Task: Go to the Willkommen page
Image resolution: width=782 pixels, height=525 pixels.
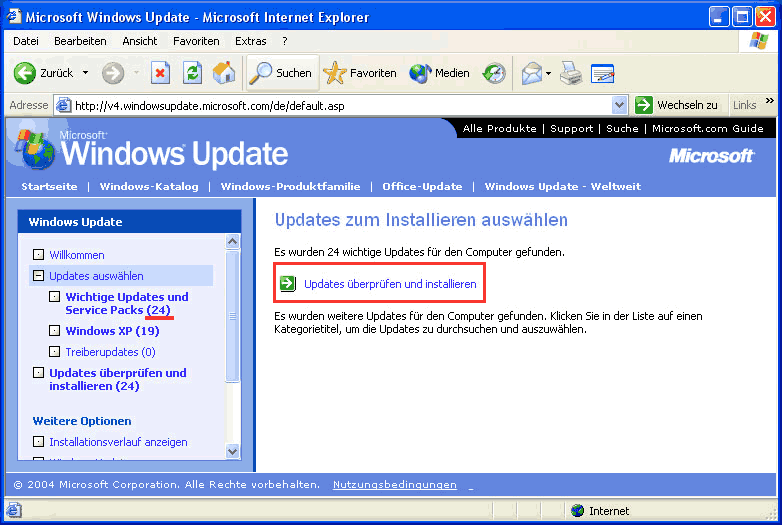Action: pos(77,255)
